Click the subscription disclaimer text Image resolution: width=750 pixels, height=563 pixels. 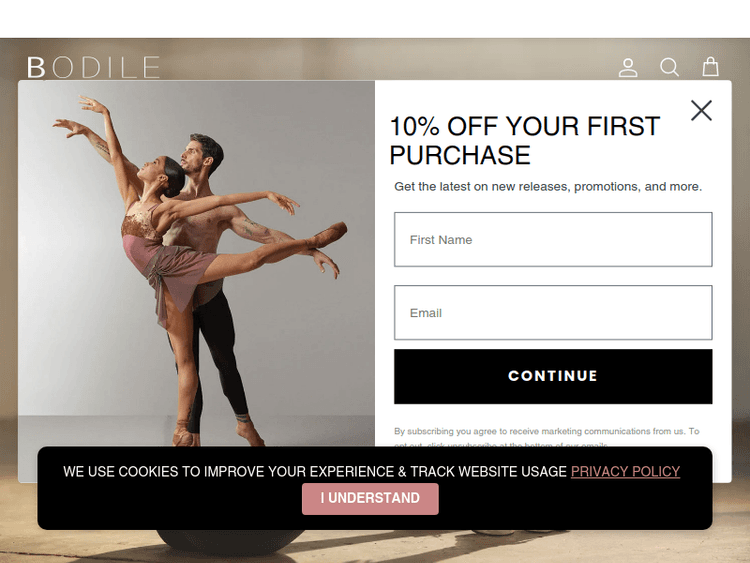(x=547, y=436)
